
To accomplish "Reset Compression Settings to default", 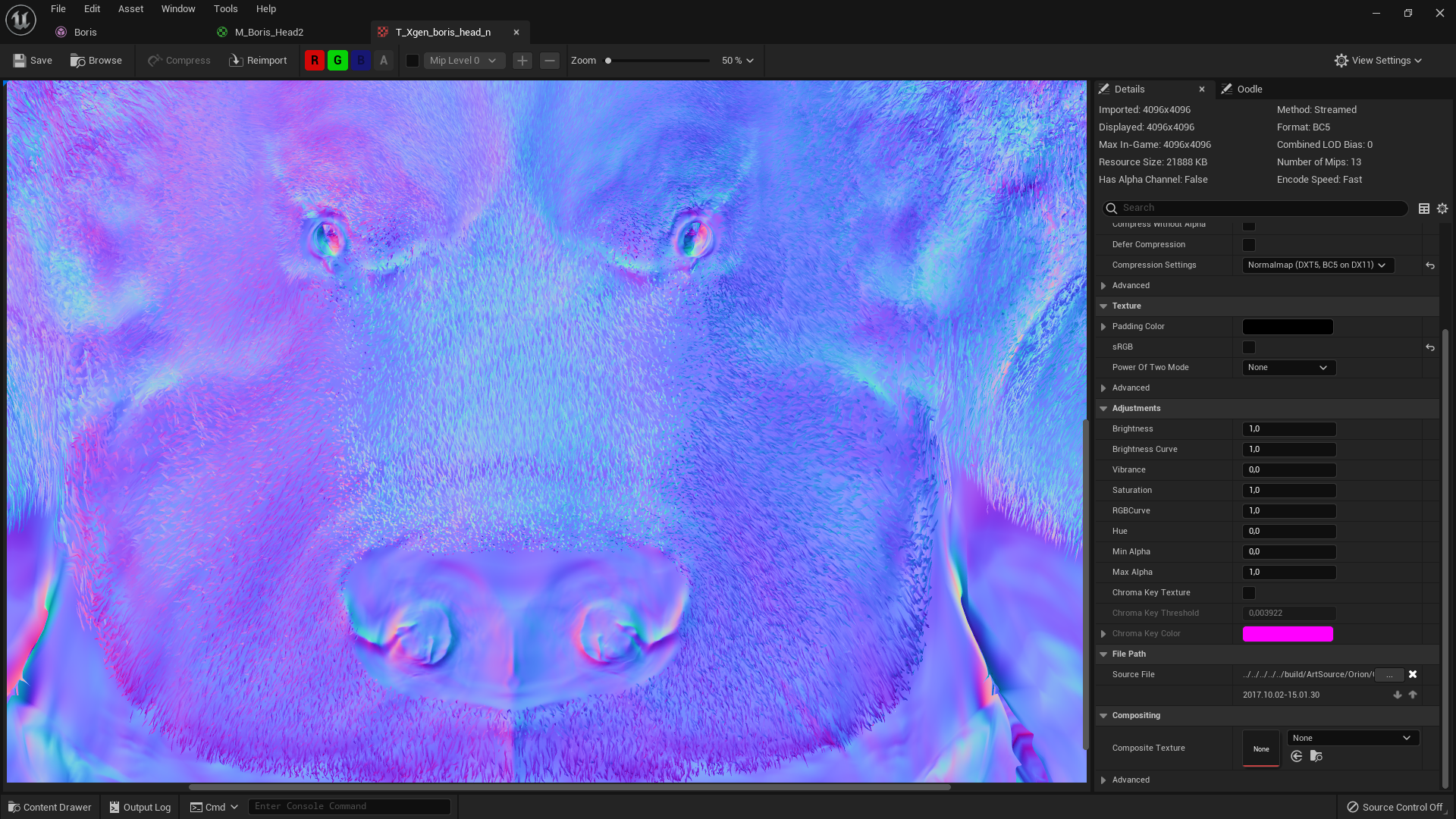I will click(1430, 265).
